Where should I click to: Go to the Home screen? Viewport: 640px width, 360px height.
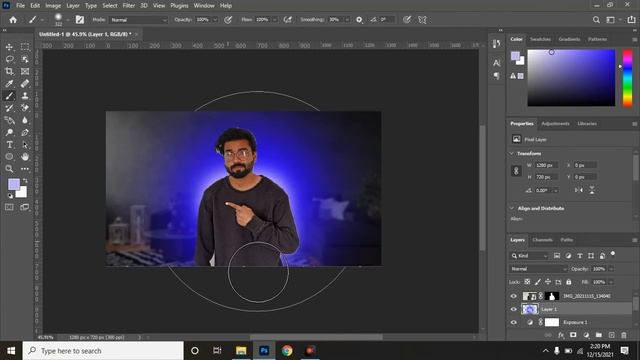coord(13,20)
